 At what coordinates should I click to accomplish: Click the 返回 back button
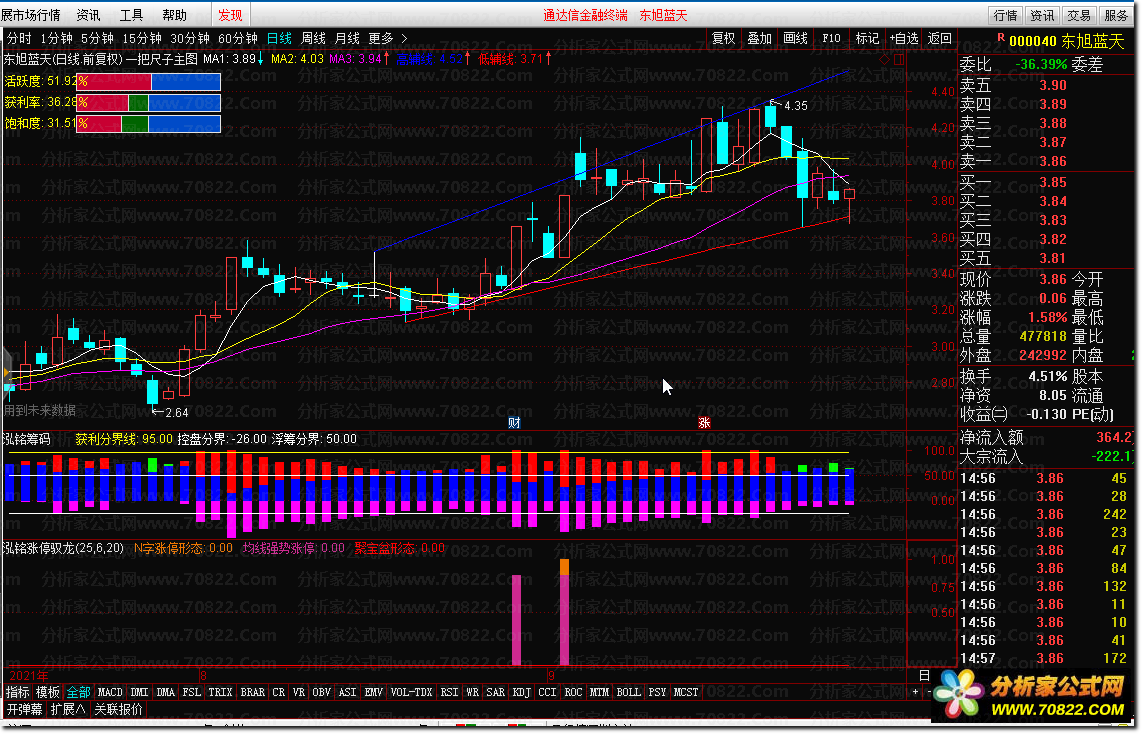click(940, 38)
